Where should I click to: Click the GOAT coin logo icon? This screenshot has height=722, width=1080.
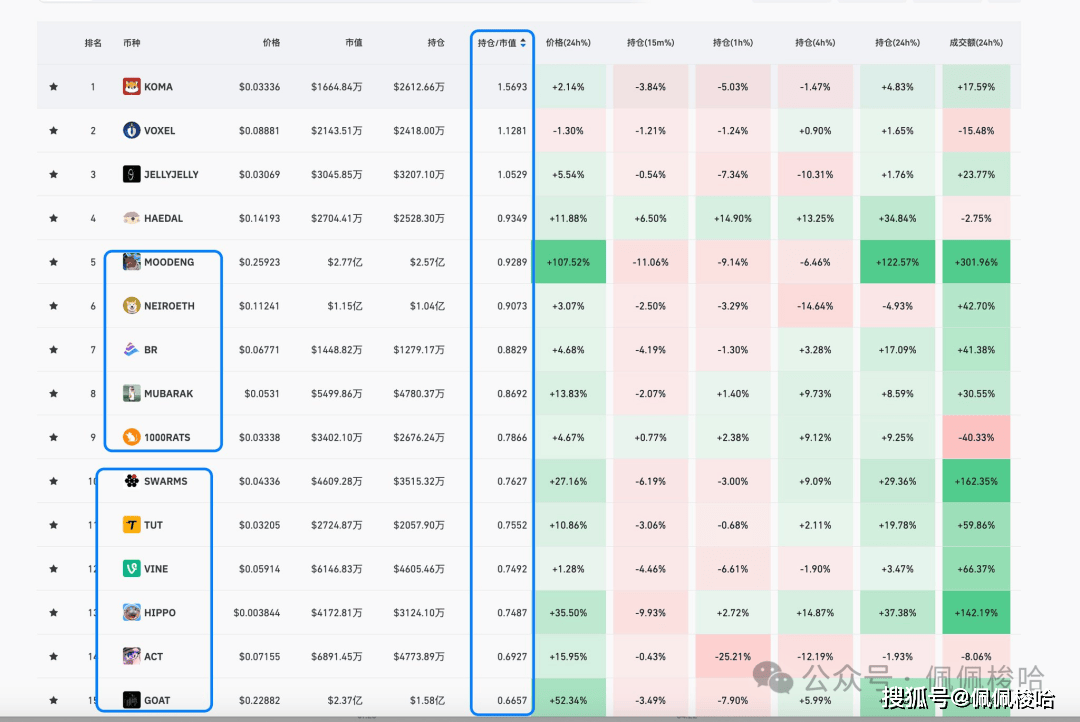coord(132,700)
